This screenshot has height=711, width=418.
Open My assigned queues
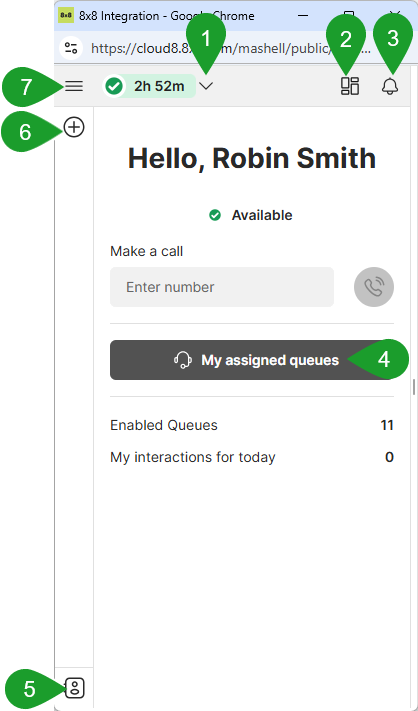point(252,360)
